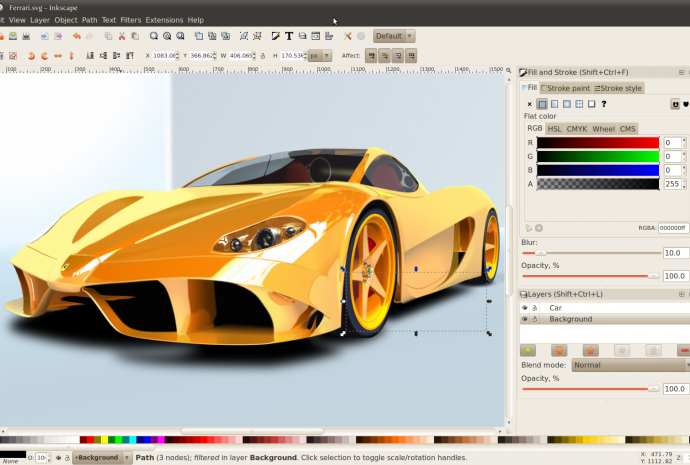Add a new layer with the plus button
This screenshot has width=690, height=465.
pos(528,350)
